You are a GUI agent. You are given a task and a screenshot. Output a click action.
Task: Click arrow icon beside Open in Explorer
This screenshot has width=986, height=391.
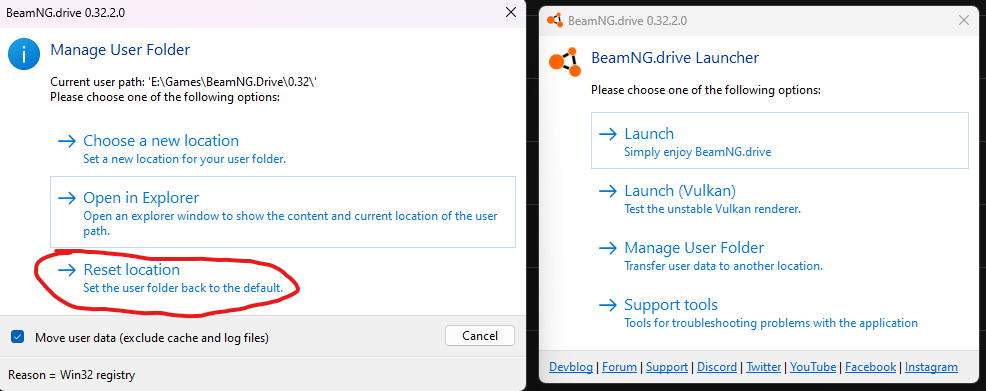tap(67, 198)
